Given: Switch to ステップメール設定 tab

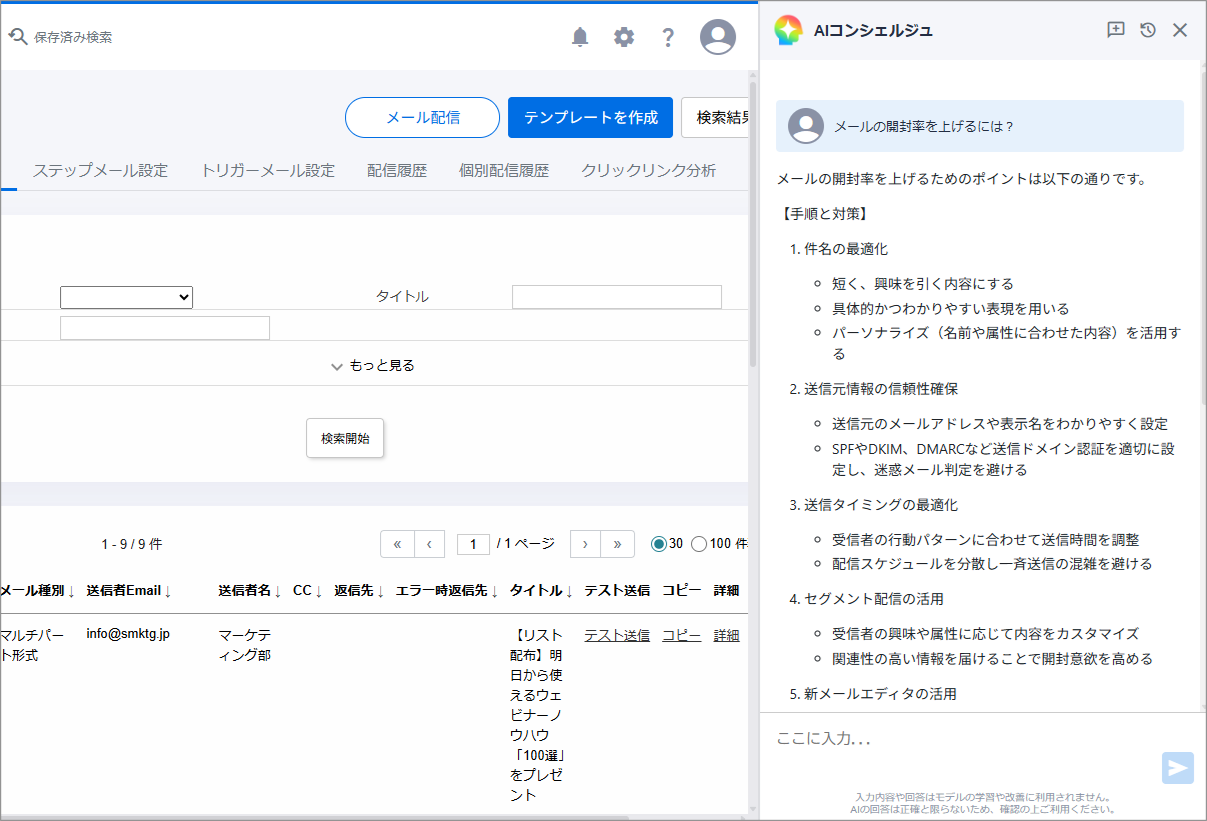Looking at the screenshot, I should coord(100,171).
